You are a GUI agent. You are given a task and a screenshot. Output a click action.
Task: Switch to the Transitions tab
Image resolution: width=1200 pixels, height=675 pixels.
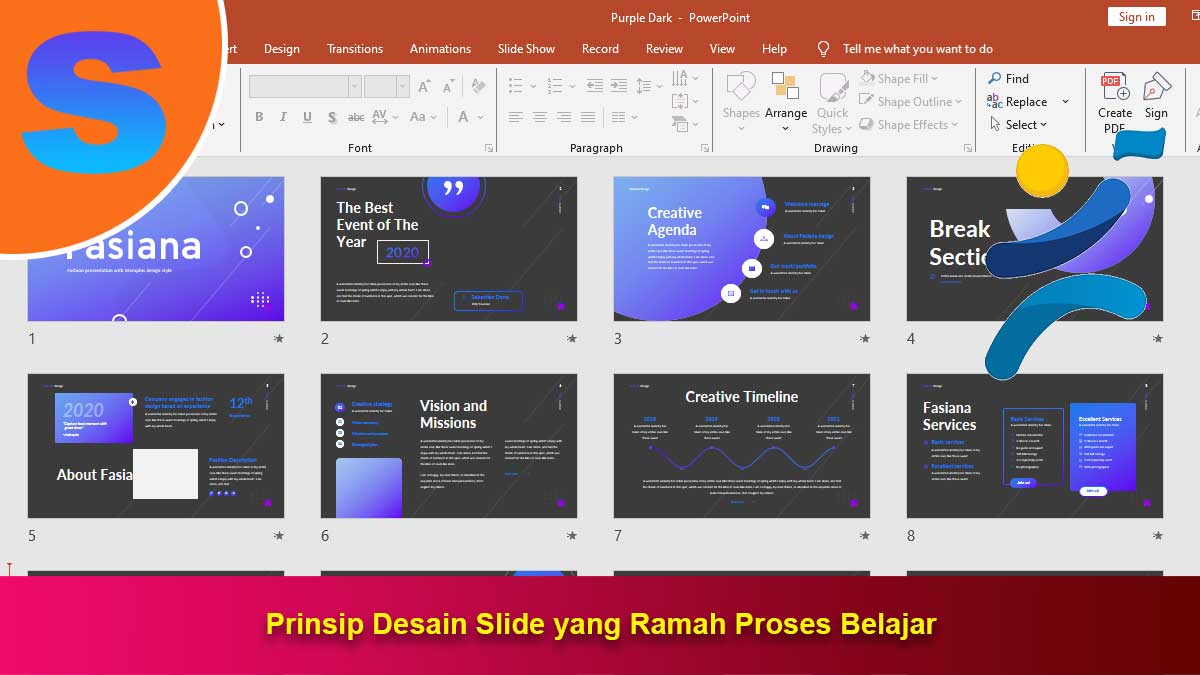pyautogui.click(x=355, y=48)
